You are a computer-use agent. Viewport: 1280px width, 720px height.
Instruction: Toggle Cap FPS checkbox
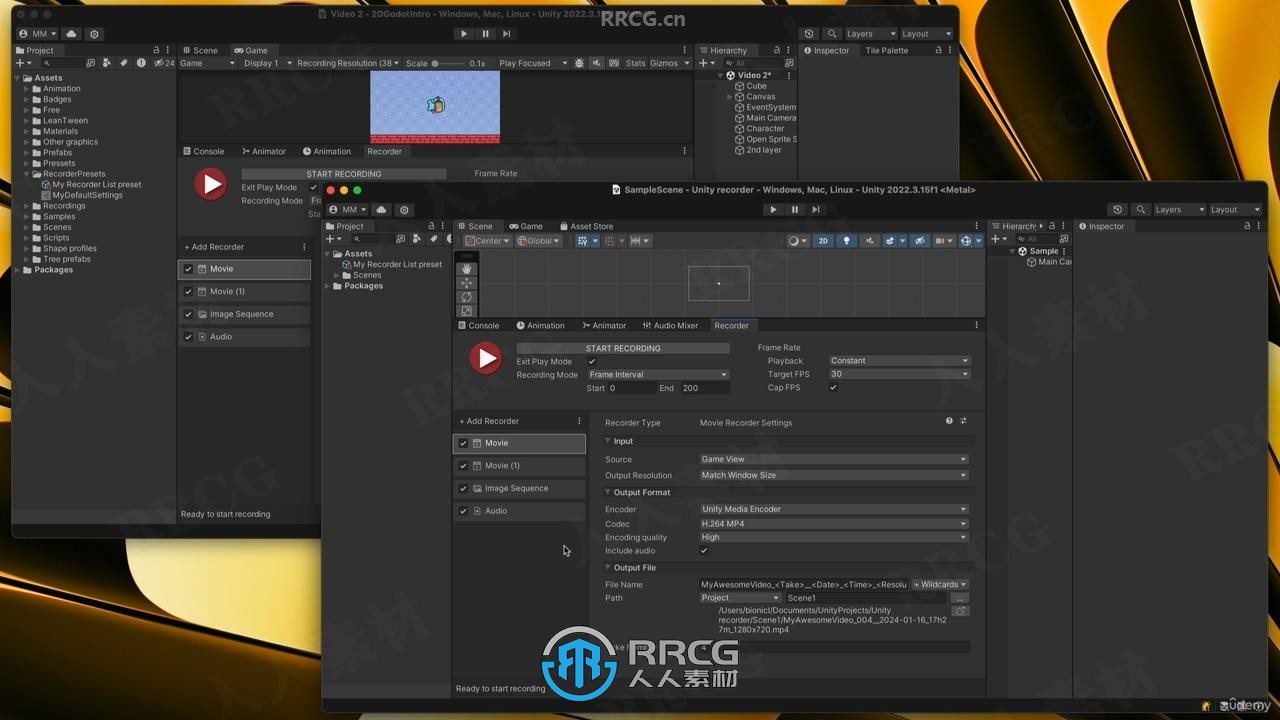click(x=833, y=388)
